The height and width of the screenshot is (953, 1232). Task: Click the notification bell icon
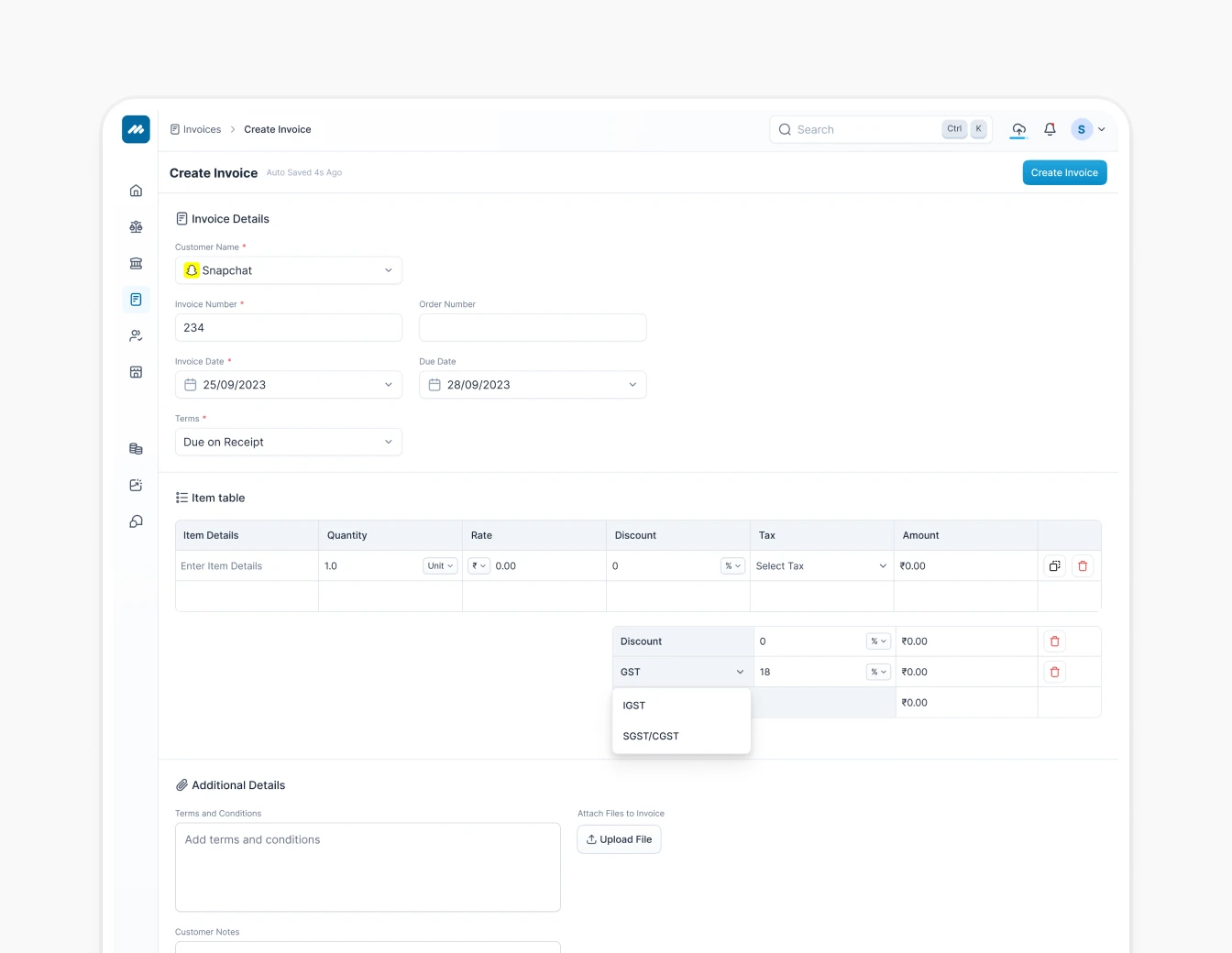(1050, 129)
